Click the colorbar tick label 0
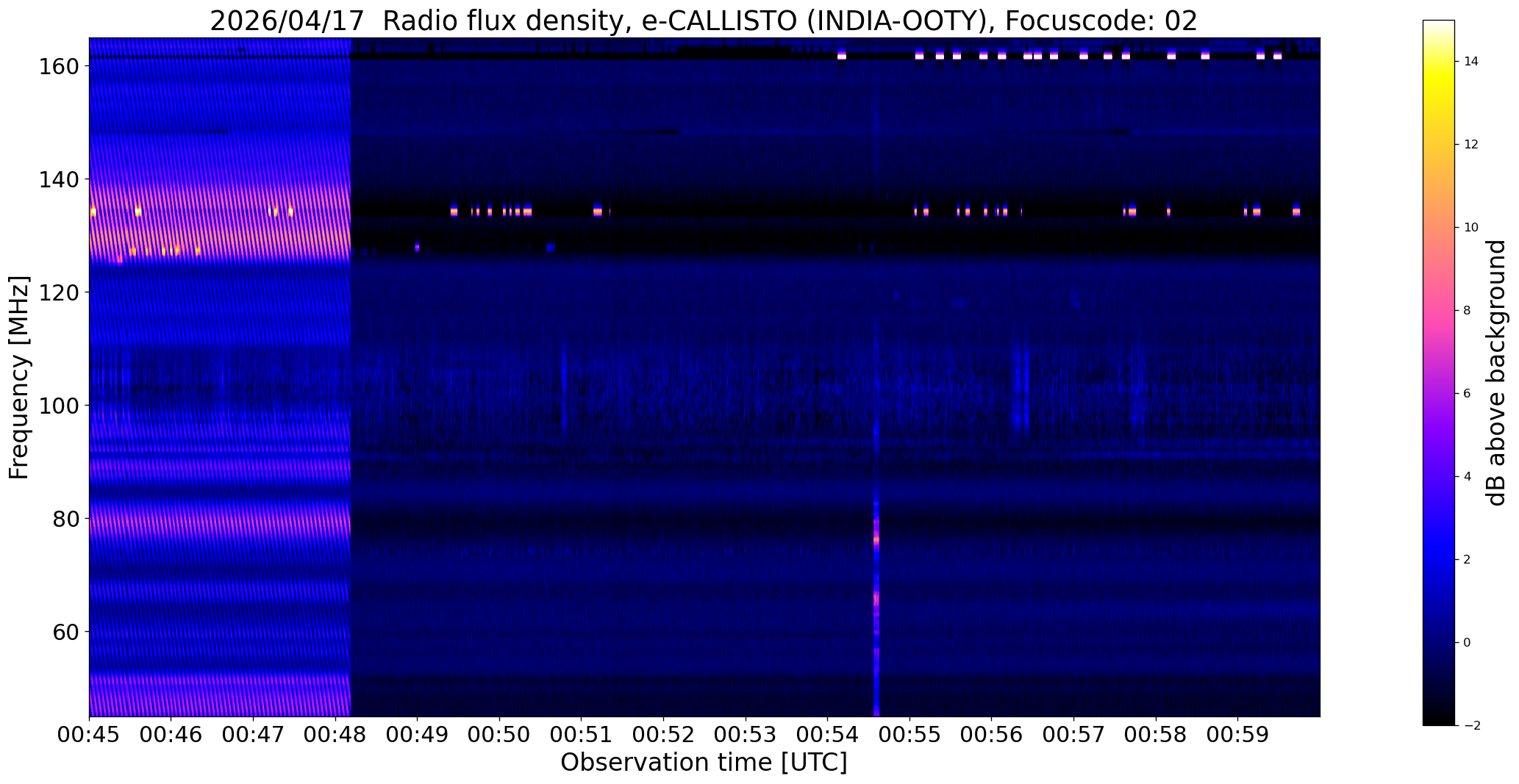Viewport: 1519px width, 784px height. click(1468, 643)
